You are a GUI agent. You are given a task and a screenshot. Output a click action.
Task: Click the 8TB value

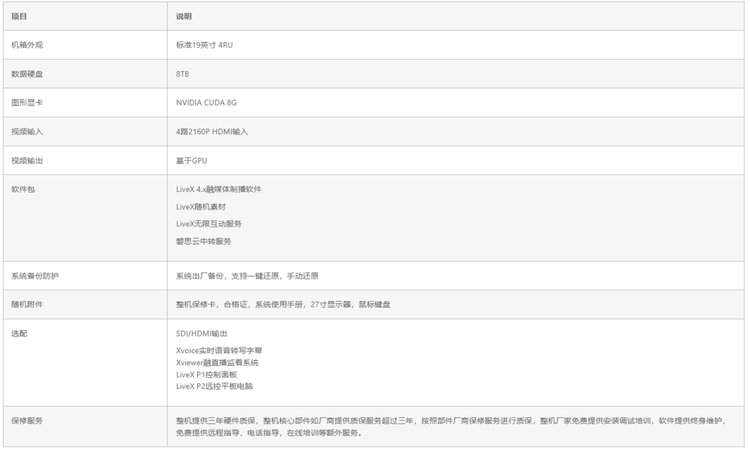(182, 74)
